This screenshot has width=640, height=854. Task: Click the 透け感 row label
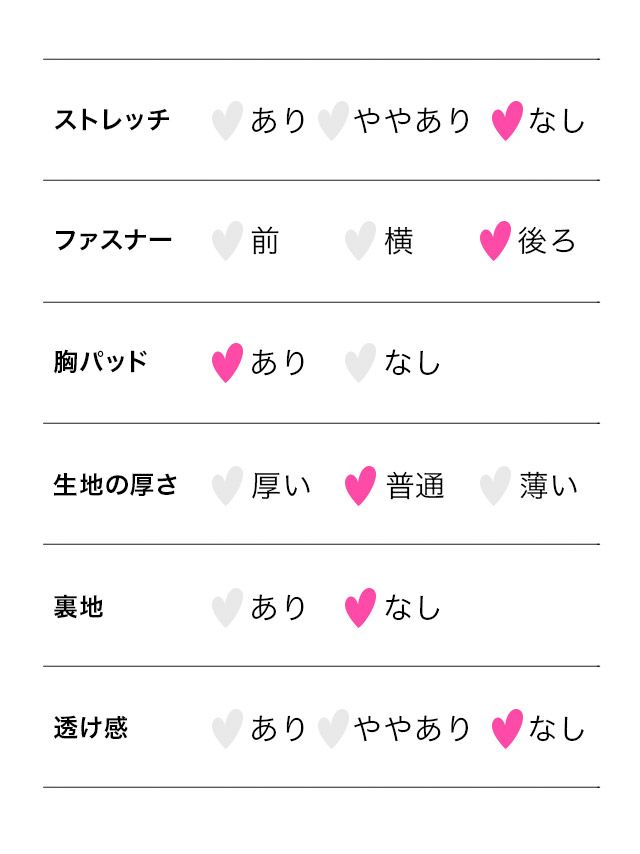click(90, 728)
